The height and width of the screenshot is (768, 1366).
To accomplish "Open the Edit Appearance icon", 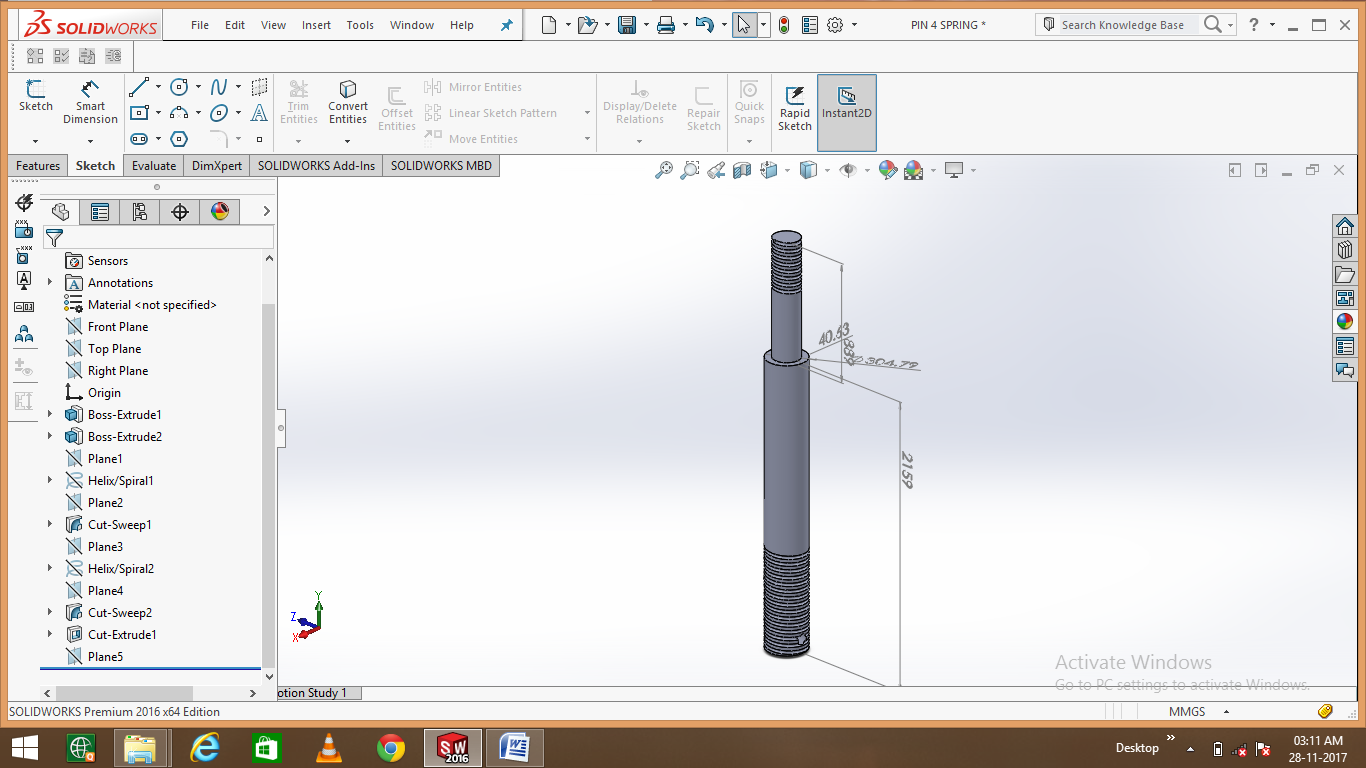I will coord(888,170).
